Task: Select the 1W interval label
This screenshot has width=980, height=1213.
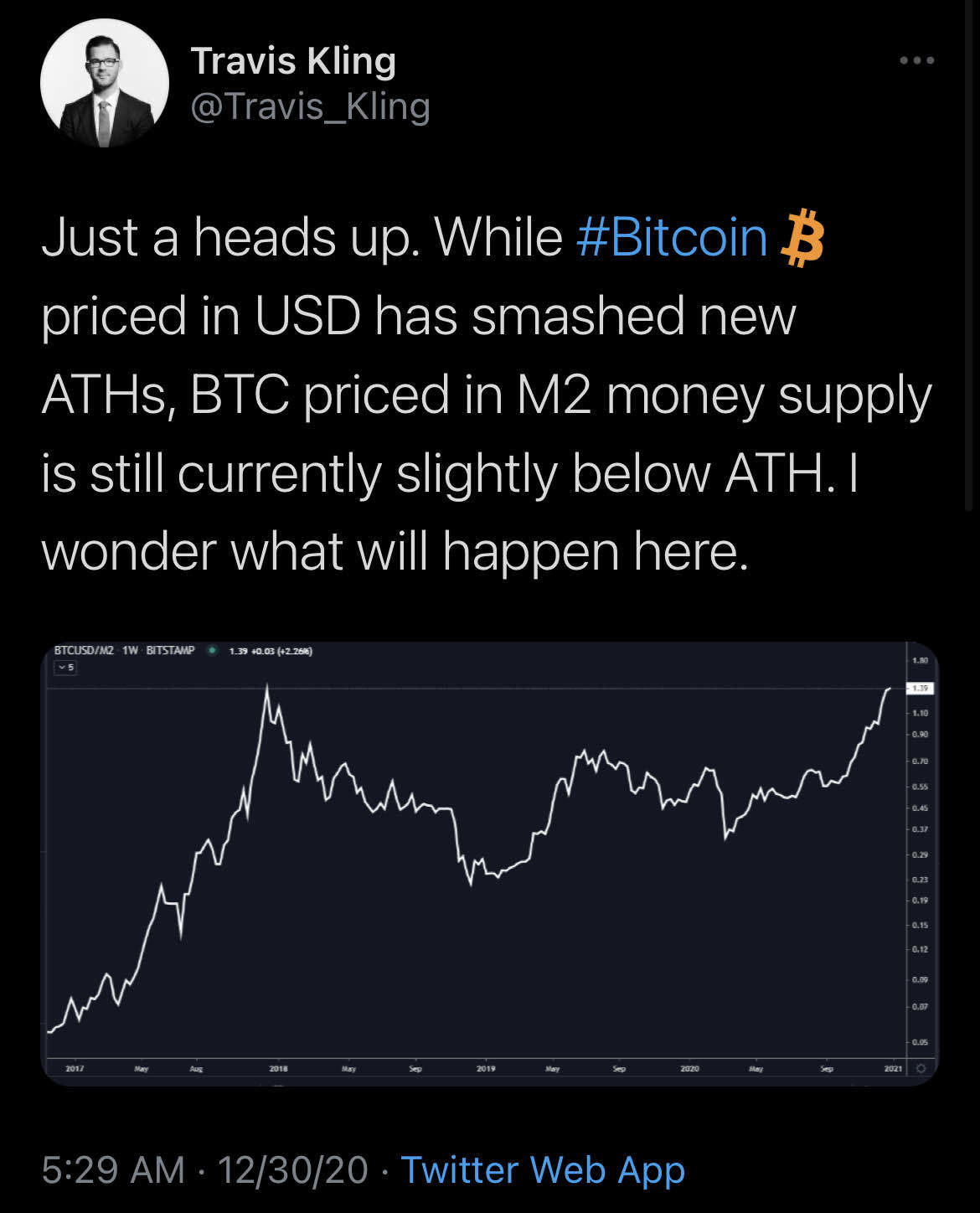Action: click(130, 650)
